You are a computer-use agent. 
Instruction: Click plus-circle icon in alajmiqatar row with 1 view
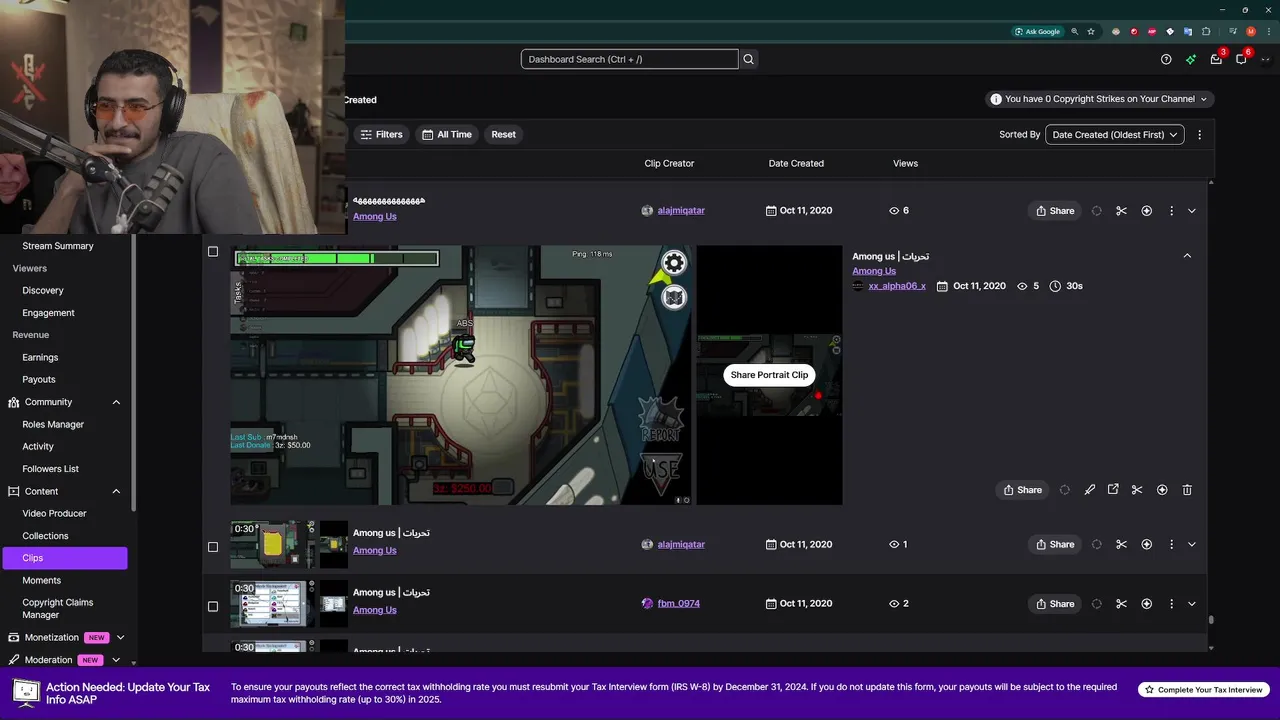point(1146,545)
